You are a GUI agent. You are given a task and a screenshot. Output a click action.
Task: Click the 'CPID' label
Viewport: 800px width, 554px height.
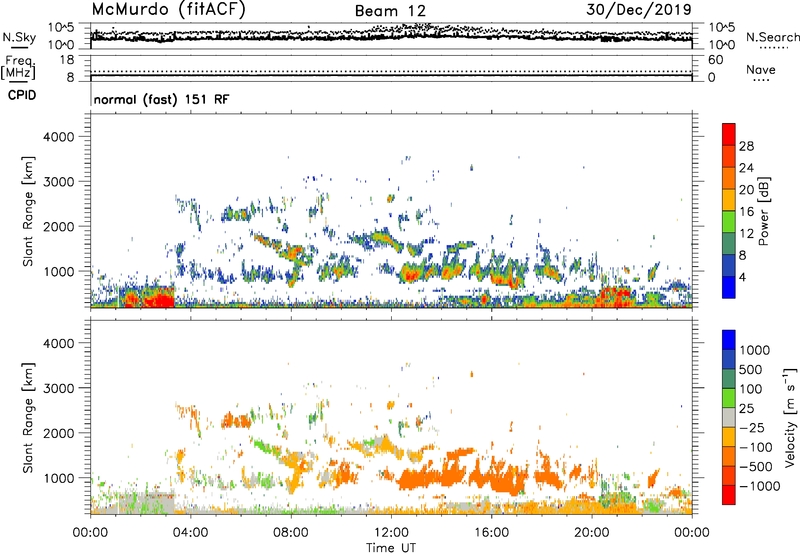pyautogui.click(x=22, y=95)
